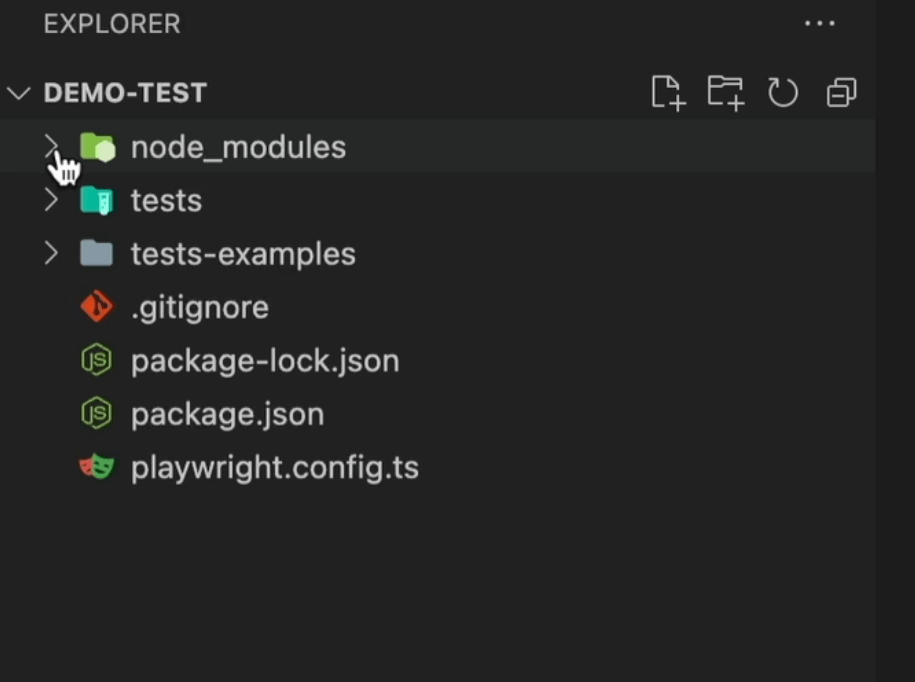The width and height of the screenshot is (915, 682).
Task: Select the package.json file name
Action: 227,414
